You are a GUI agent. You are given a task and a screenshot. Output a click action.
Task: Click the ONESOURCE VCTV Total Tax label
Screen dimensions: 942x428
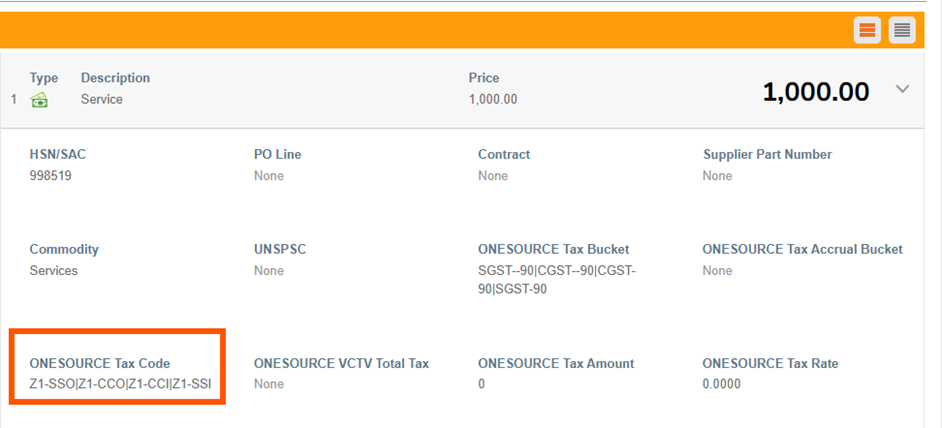[341, 363]
